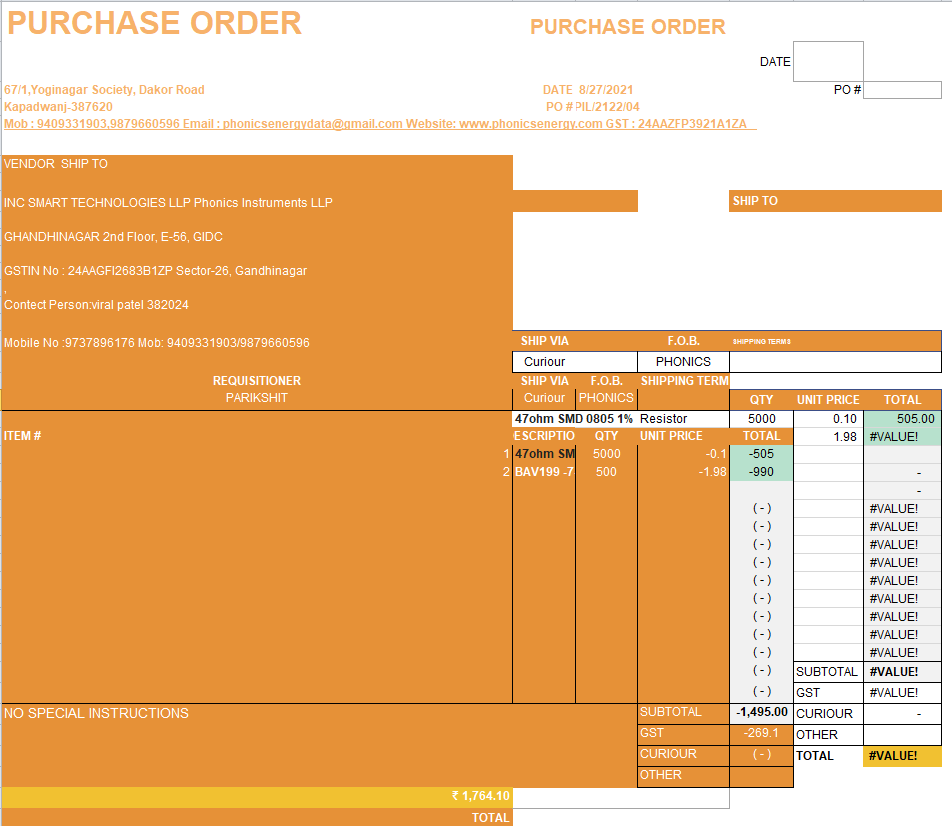Select the 47ohm SMD 0805 1% description cell
The image size is (952, 826).
coord(574,419)
